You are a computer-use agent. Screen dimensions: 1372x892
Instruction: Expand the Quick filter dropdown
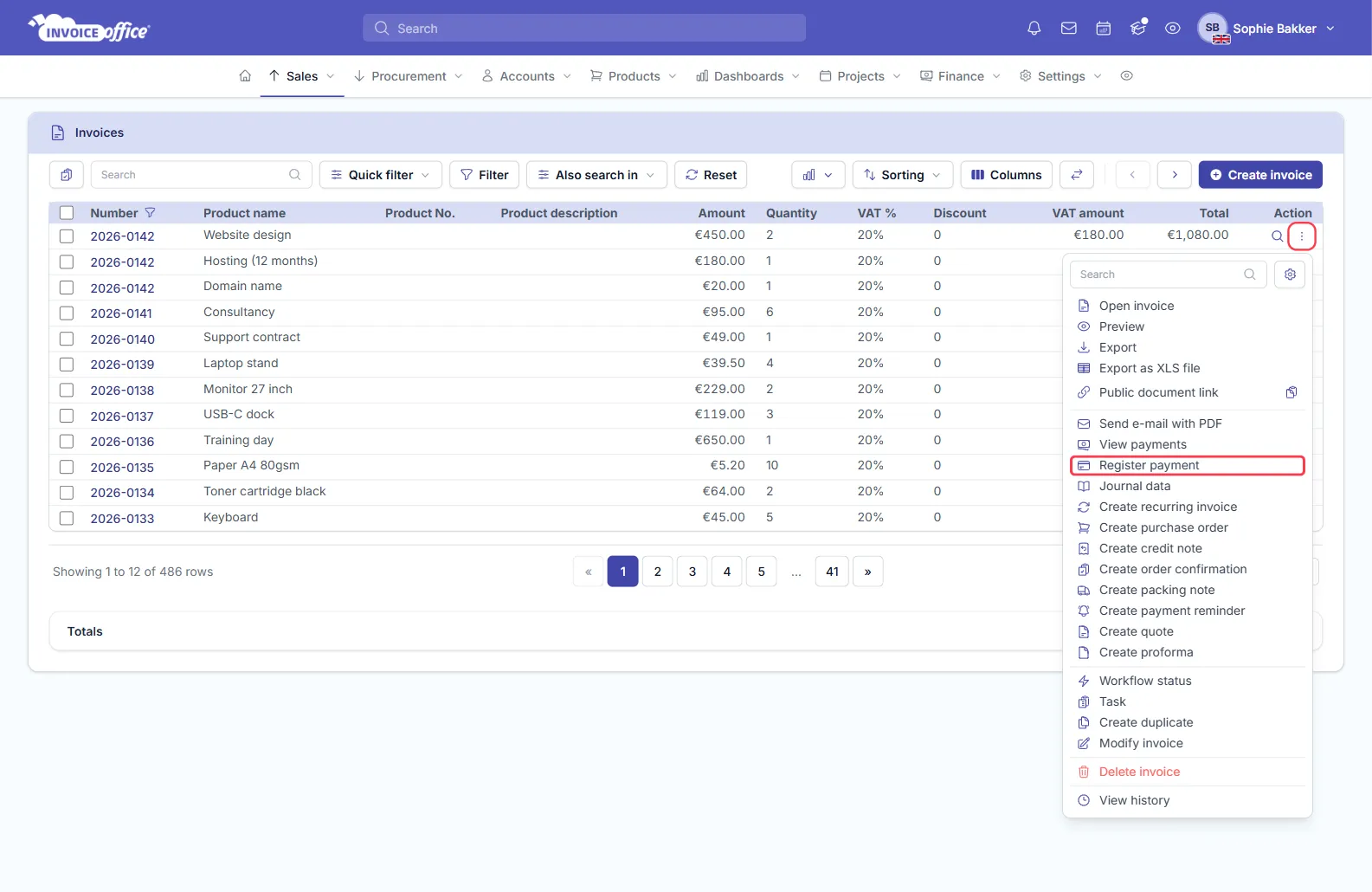click(381, 175)
